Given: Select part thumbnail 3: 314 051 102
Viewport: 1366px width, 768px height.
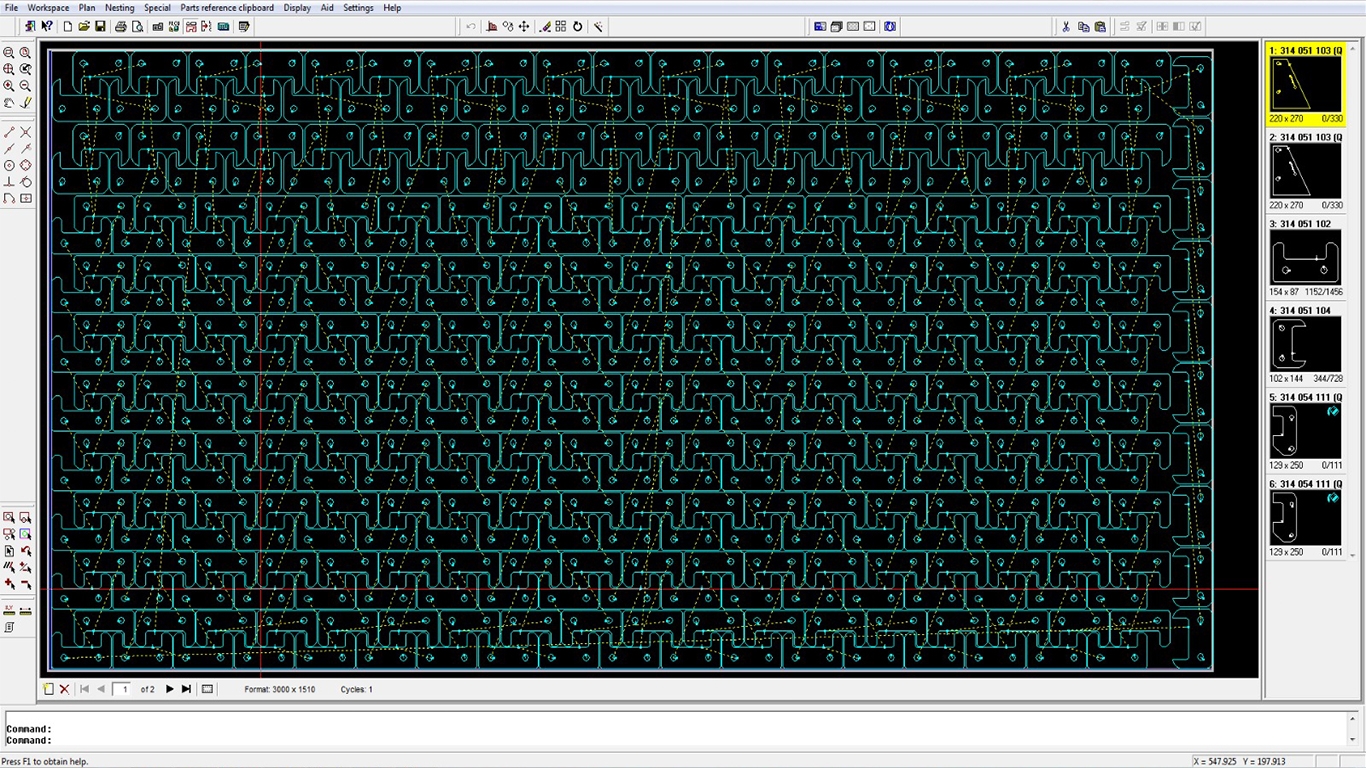Looking at the screenshot, I should coord(1306,258).
